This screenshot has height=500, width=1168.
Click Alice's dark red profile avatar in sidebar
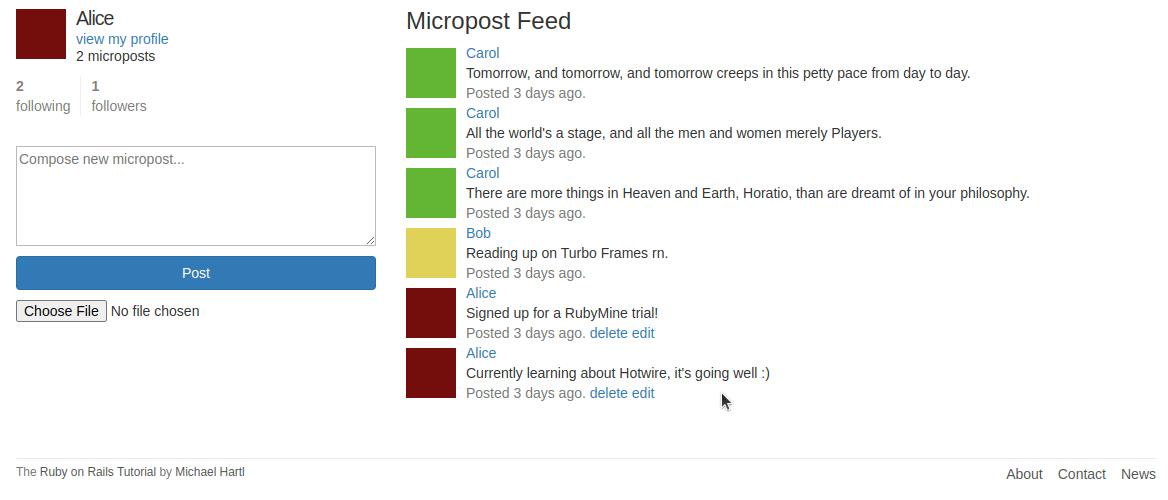(x=41, y=34)
